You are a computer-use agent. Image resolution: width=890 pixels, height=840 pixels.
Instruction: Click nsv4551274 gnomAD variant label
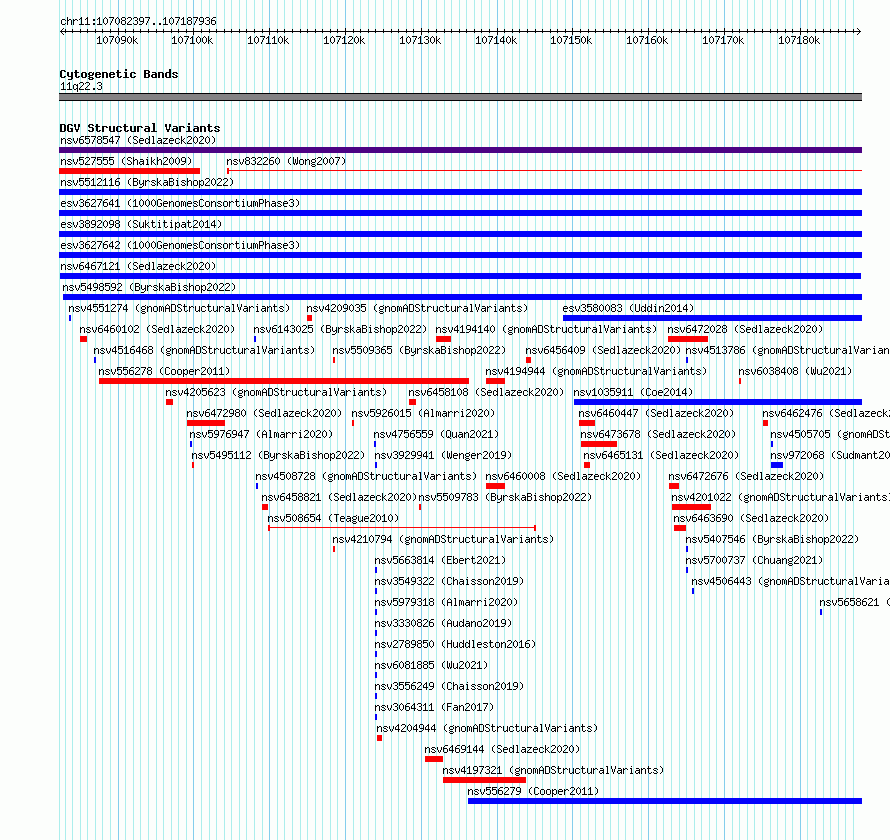179,308
